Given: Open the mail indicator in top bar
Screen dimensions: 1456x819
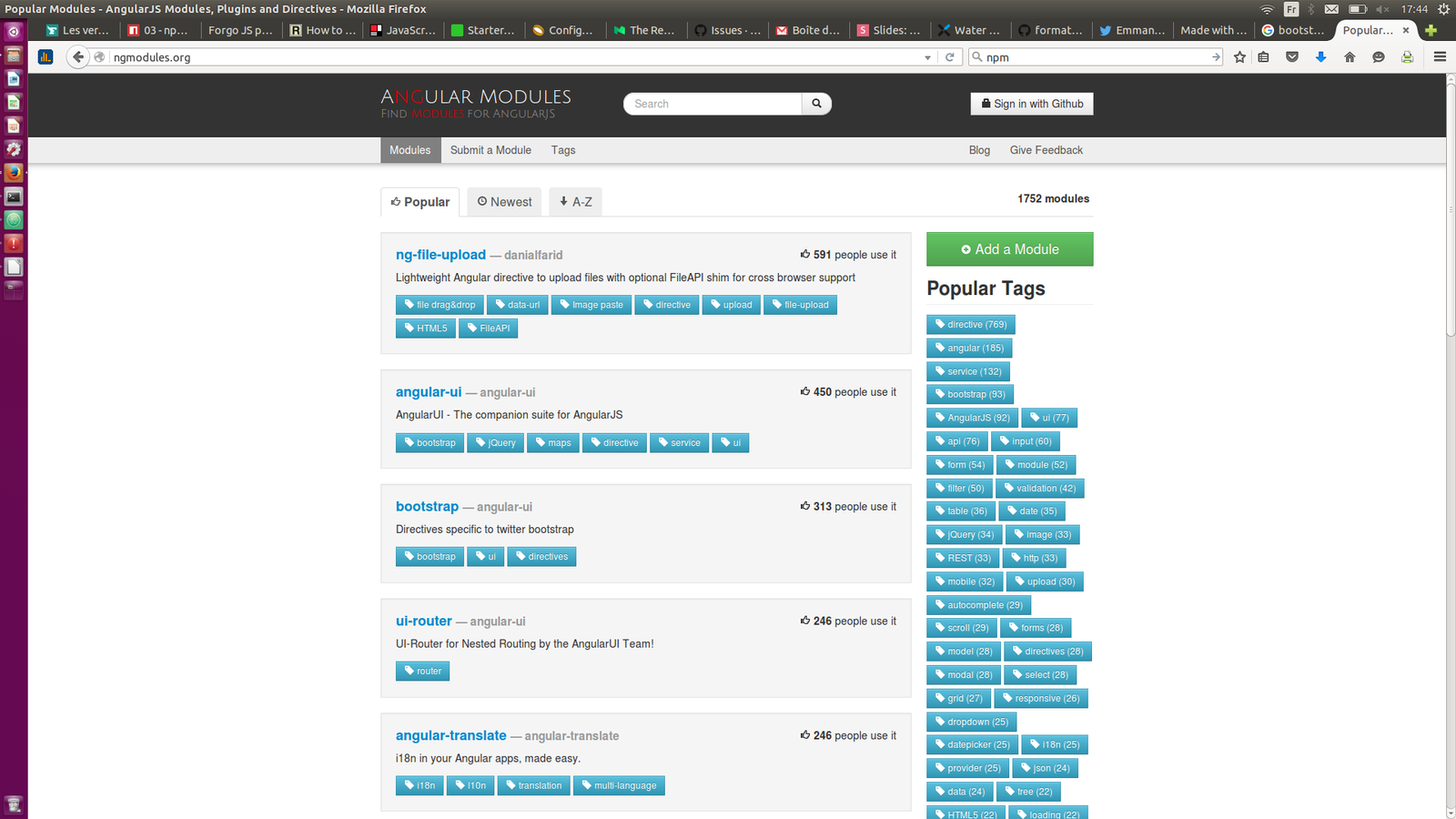Looking at the screenshot, I should pos(1331,9).
